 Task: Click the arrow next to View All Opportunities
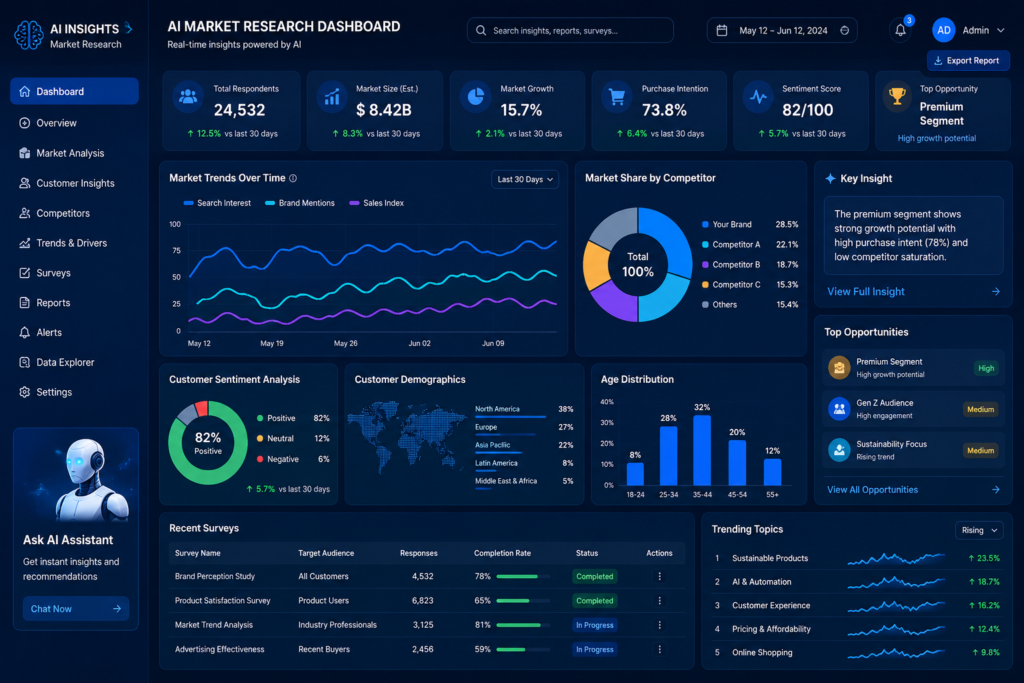point(996,490)
